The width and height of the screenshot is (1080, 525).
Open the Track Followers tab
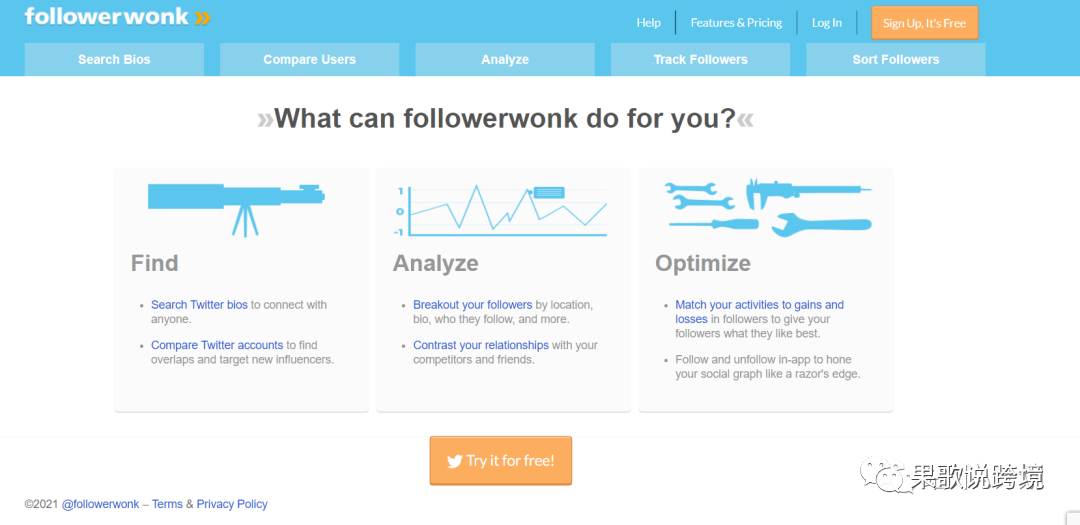700,59
